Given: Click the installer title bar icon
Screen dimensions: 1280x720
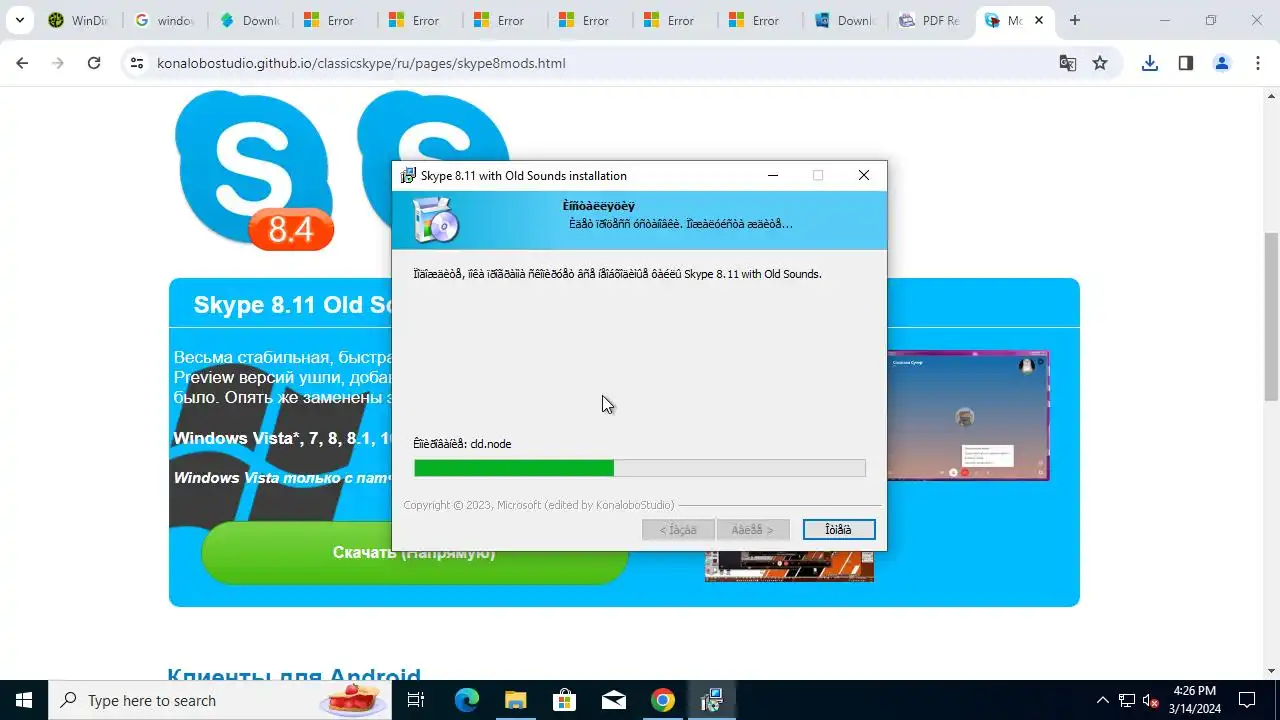Looking at the screenshot, I should point(408,175).
